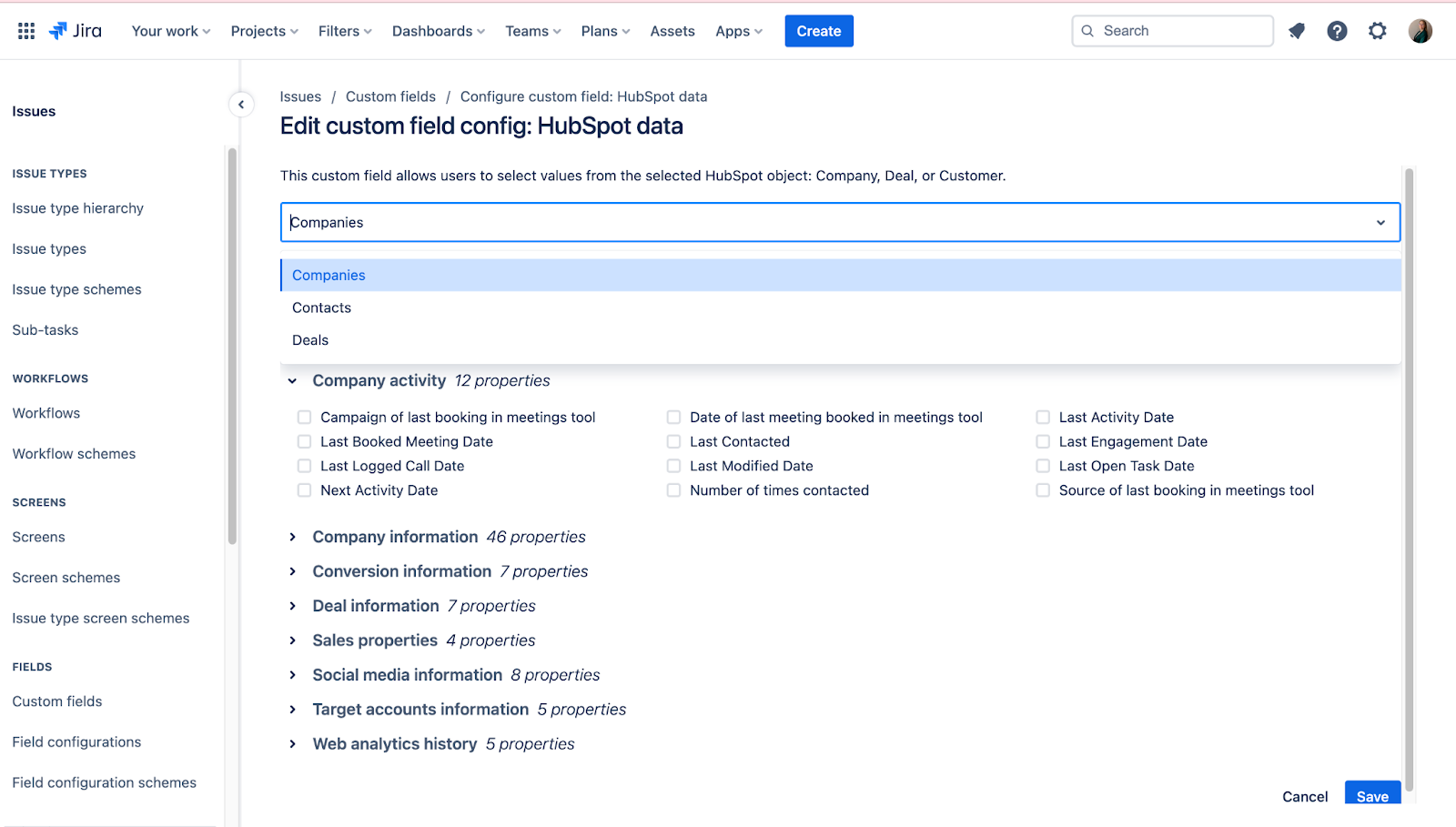
Task: Open Jira settings with the gear icon
Action: click(x=1377, y=30)
